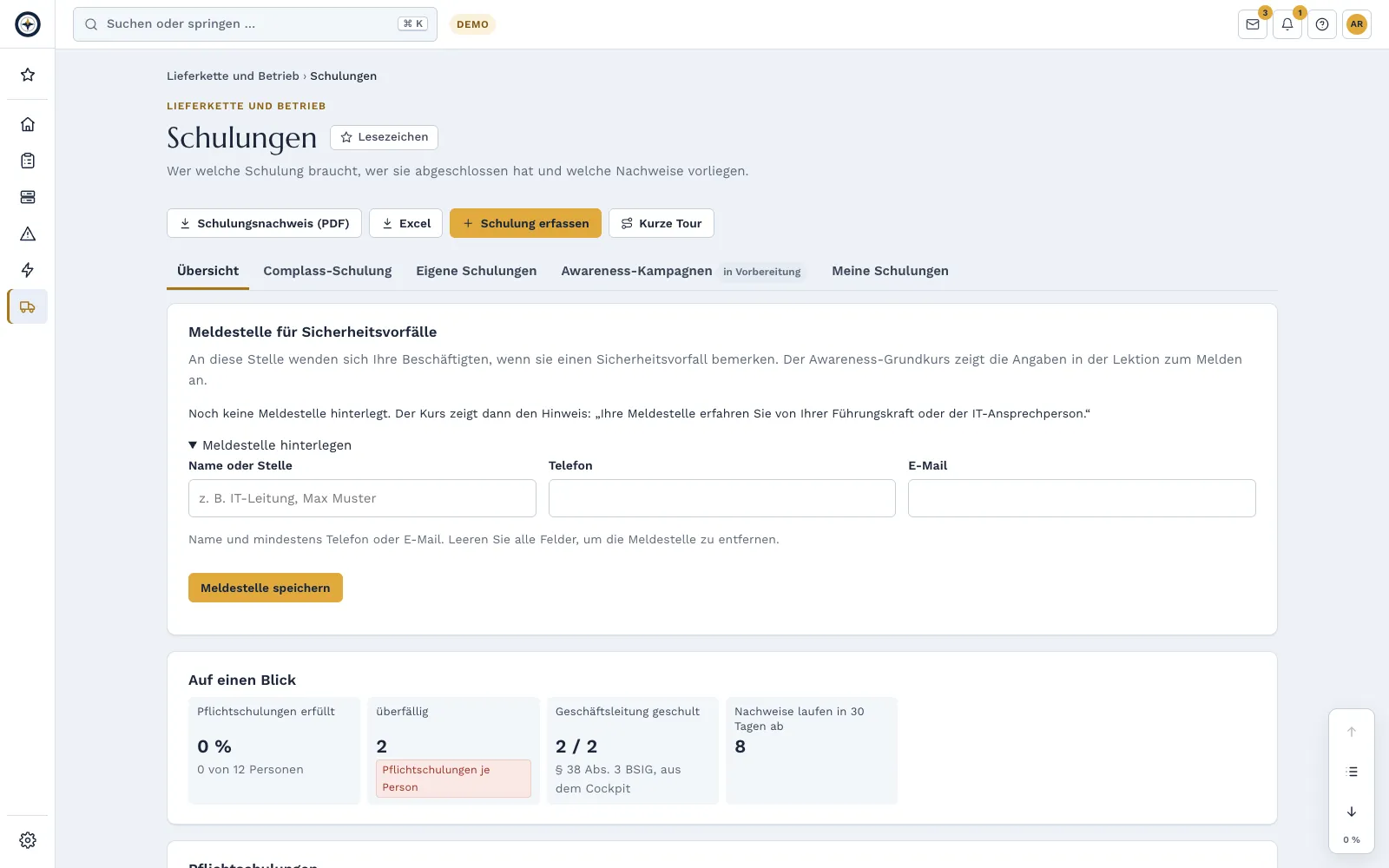Click Meldestelle speichern button
Image resolution: width=1389 pixels, height=868 pixels.
pos(266,588)
